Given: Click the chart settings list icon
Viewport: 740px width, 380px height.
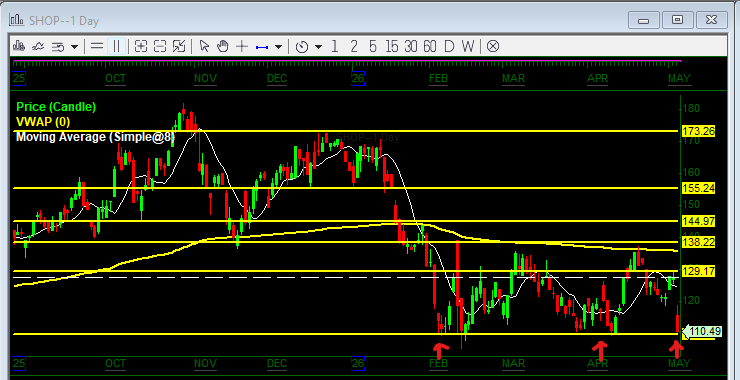Looking at the screenshot, I should click(58, 47).
